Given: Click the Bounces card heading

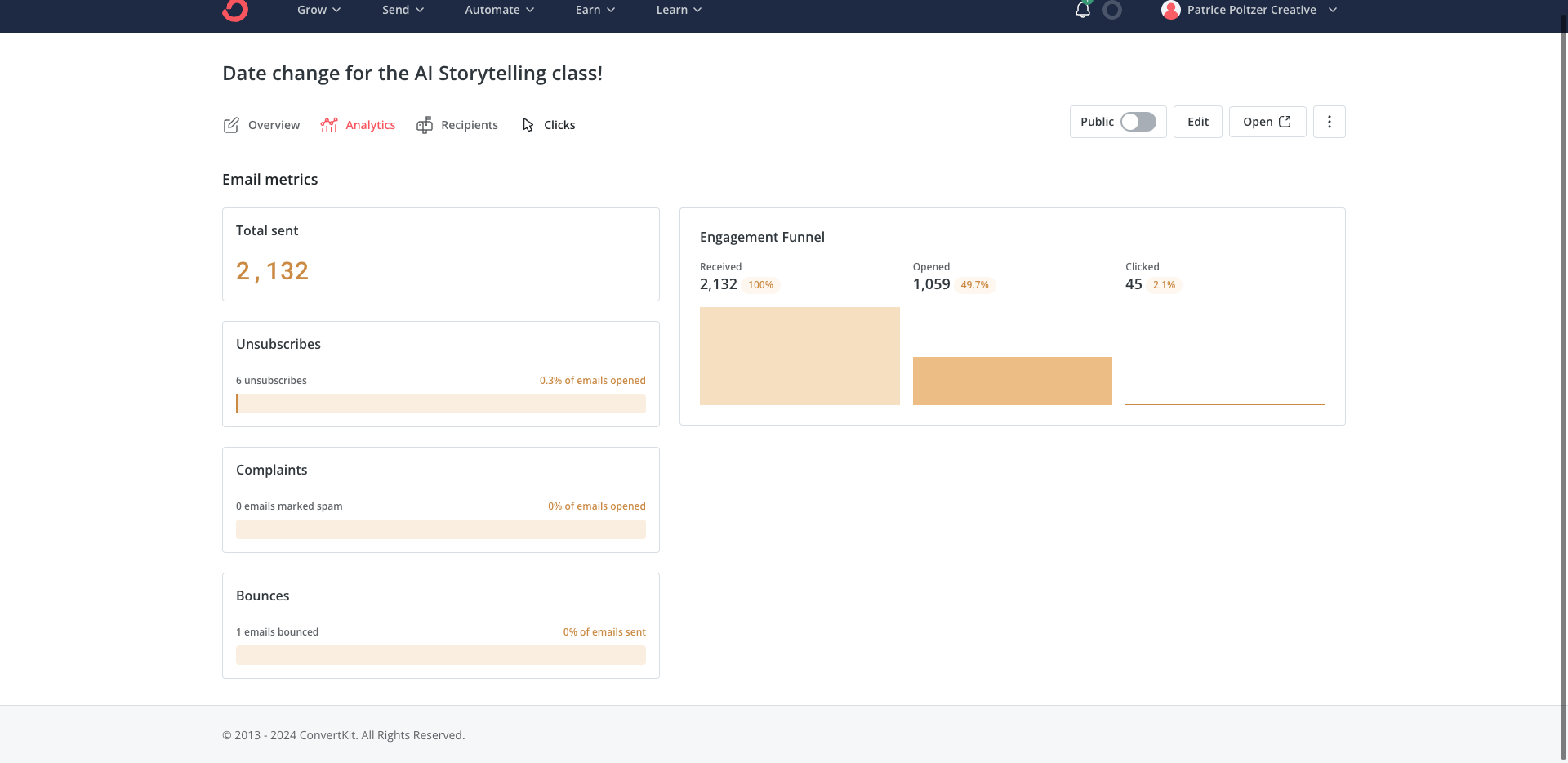Looking at the screenshot, I should [263, 596].
